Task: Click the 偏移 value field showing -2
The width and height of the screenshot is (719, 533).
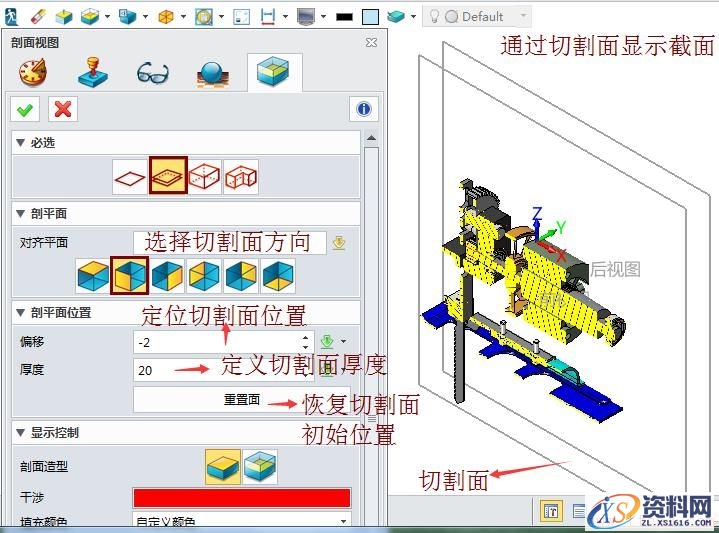Action: (x=216, y=342)
